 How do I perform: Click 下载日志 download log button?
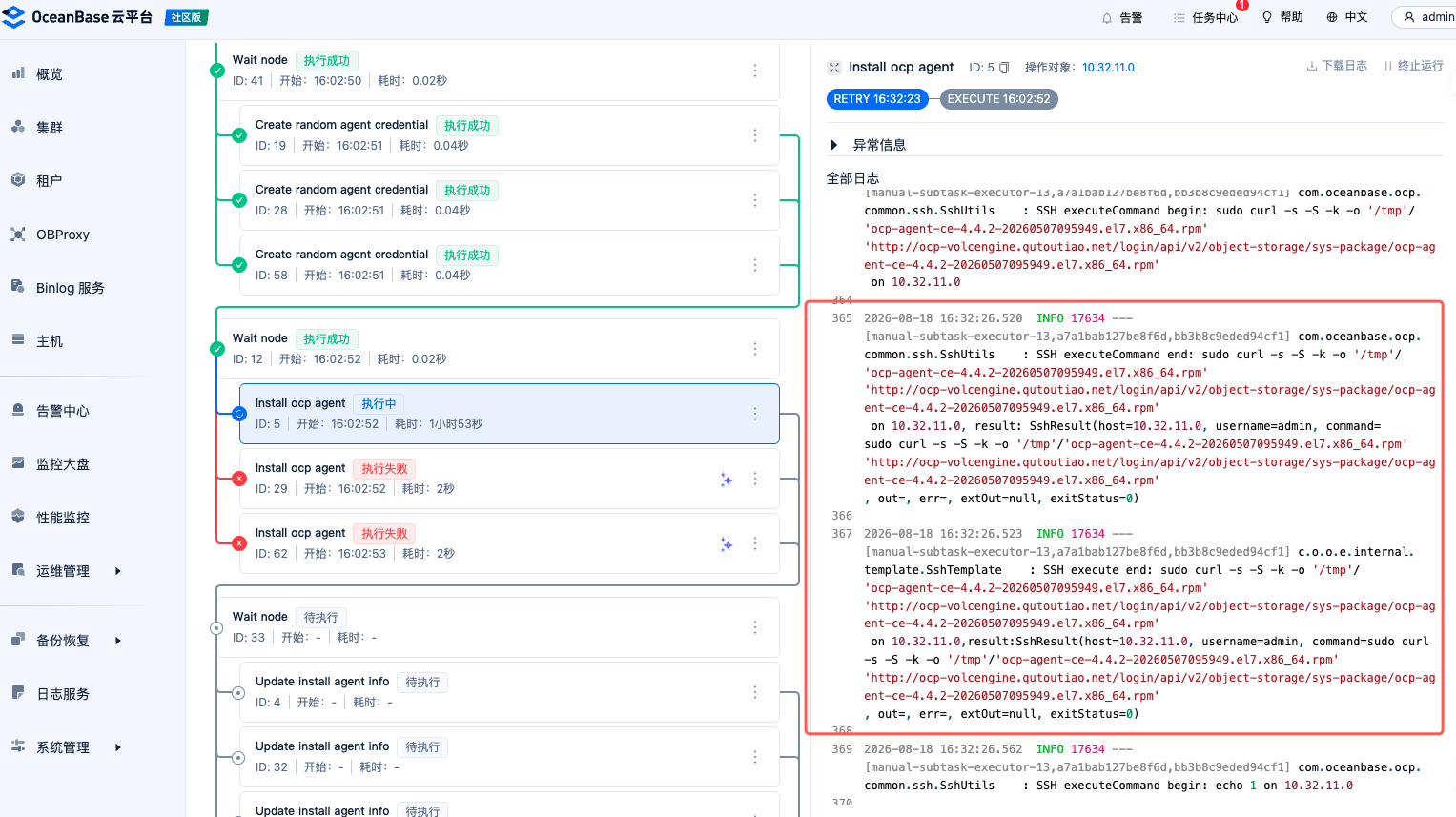tap(1337, 66)
